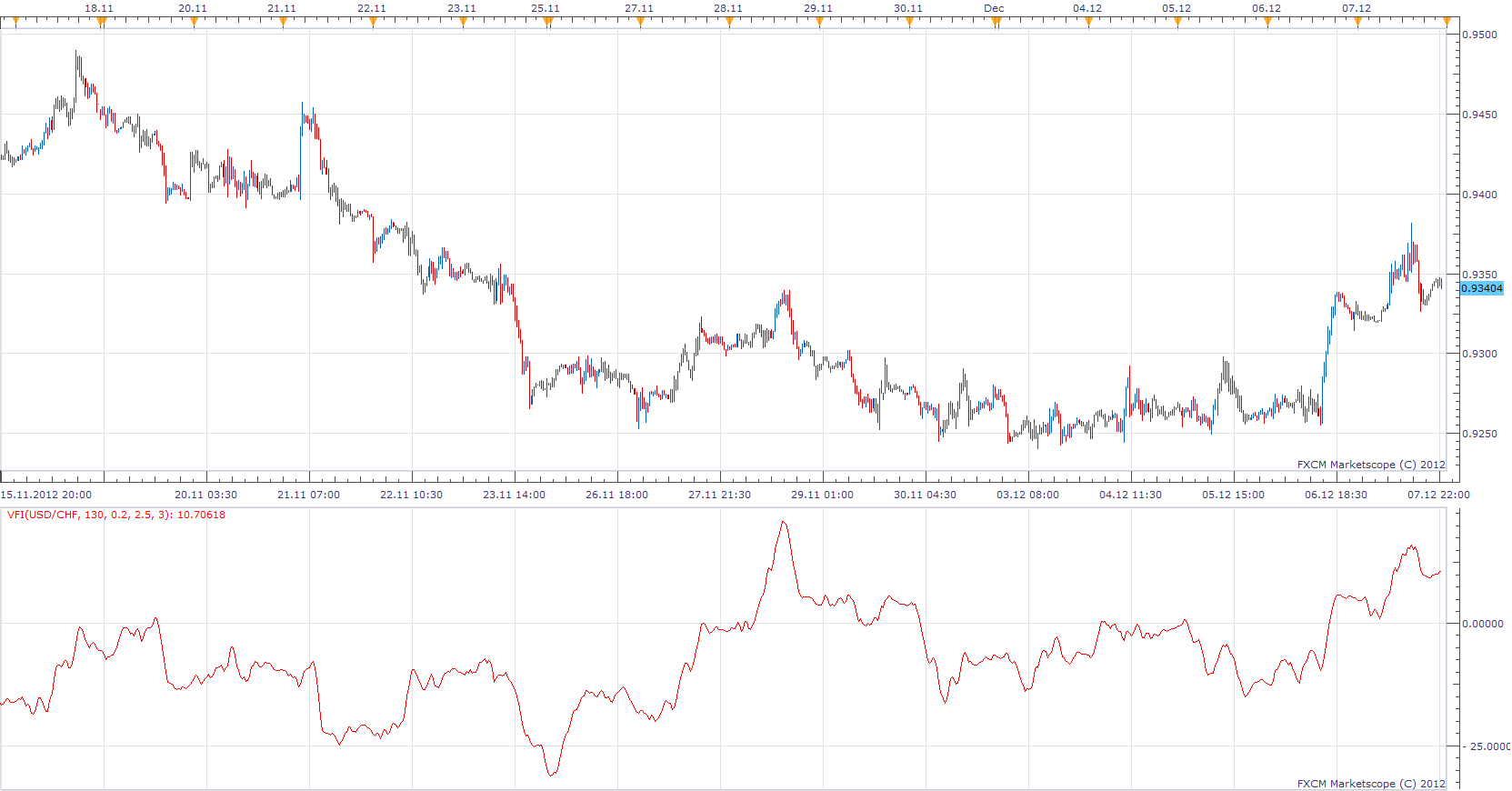The image size is (1512, 791).
Task: Select the 20.11 03:30 time label
Action: 206,495
